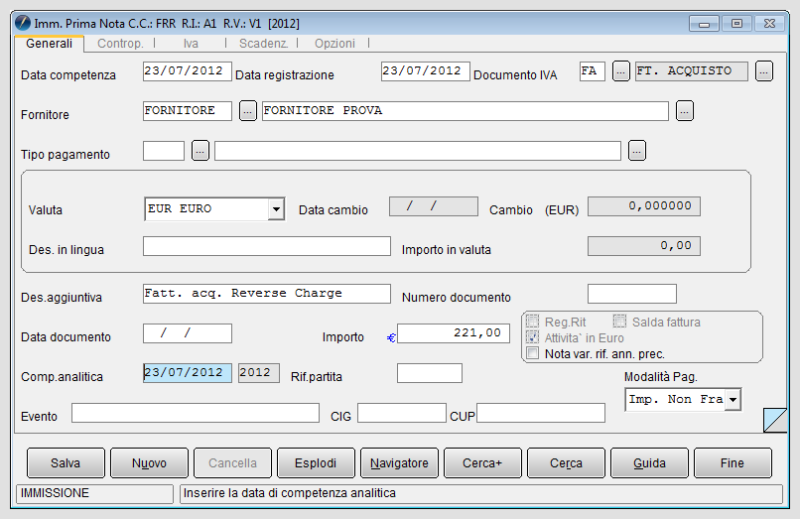
Task: Toggle the Attivita` in Euro checkbox
Action: click(533, 337)
